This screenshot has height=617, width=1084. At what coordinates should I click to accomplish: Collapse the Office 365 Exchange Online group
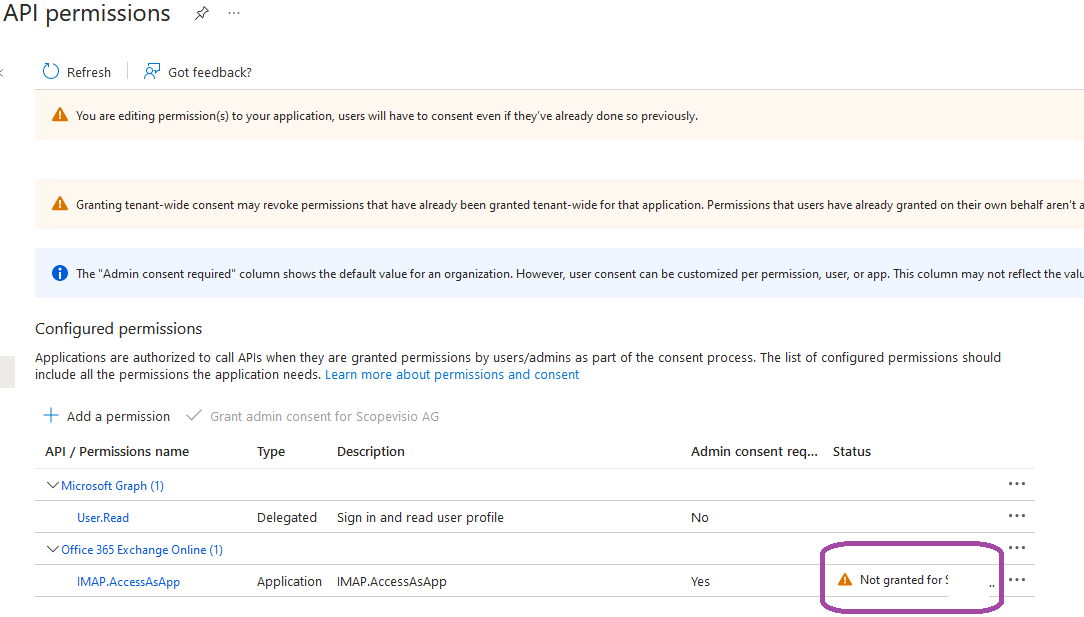pyautogui.click(x=53, y=550)
